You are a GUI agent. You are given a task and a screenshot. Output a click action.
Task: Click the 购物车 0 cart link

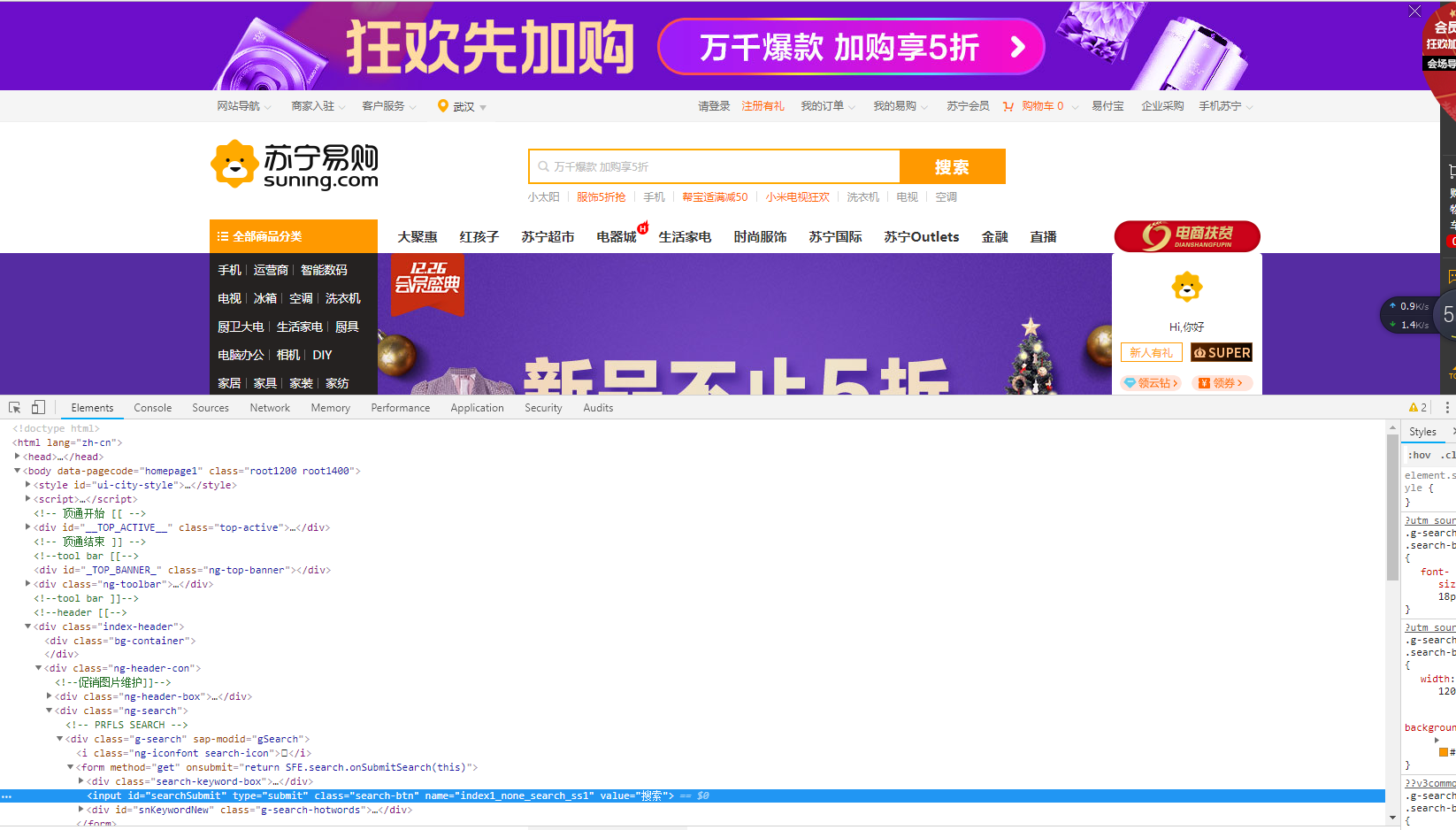pos(1043,106)
